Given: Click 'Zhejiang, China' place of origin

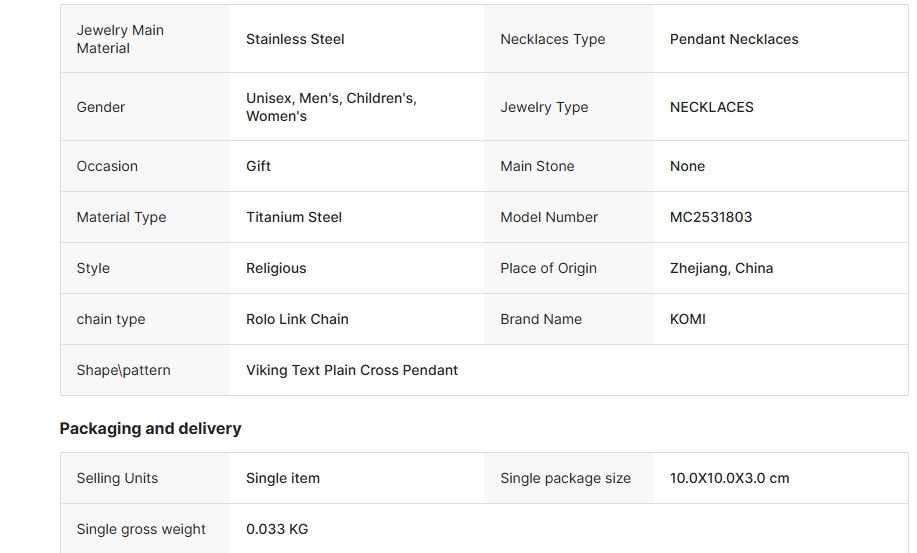Looking at the screenshot, I should tap(721, 268).
